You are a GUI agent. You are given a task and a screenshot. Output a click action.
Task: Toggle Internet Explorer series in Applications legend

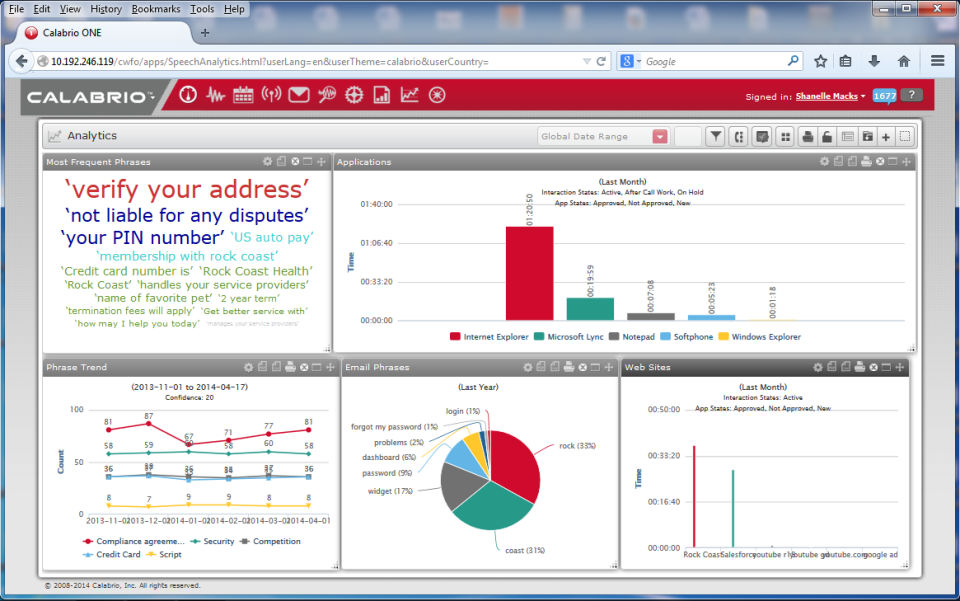[x=489, y=337]
